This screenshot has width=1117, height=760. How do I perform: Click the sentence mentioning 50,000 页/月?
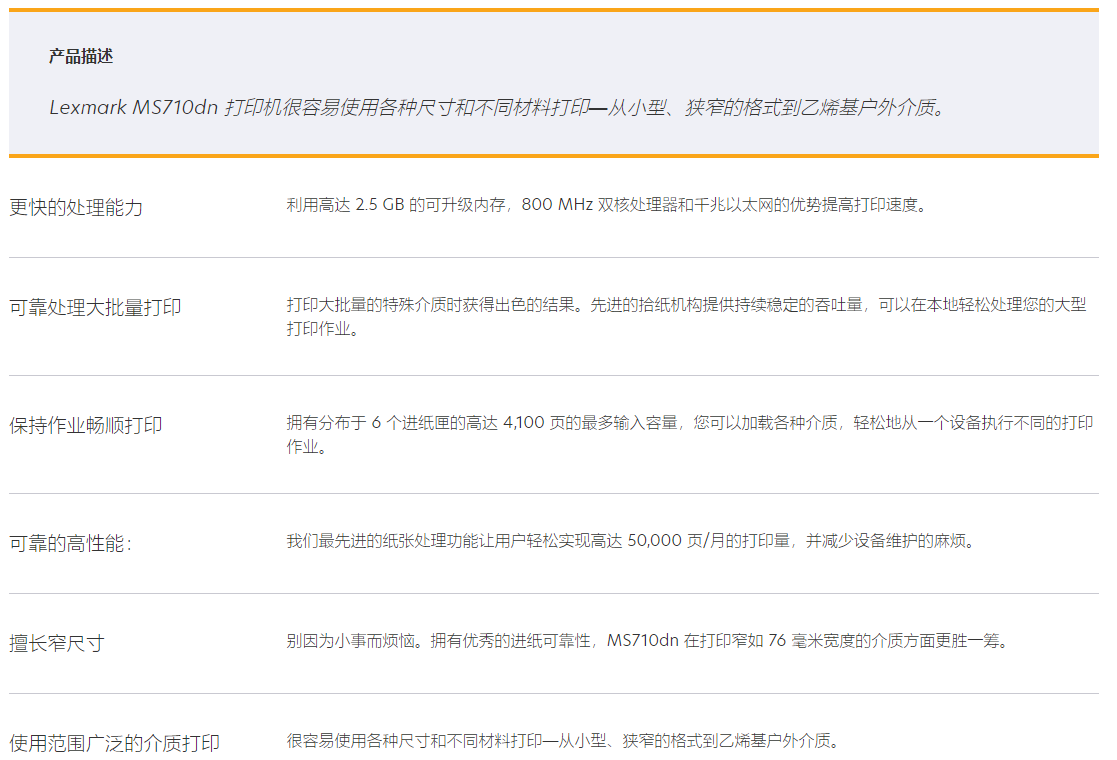pyautogui.click(x=631, y=541)
